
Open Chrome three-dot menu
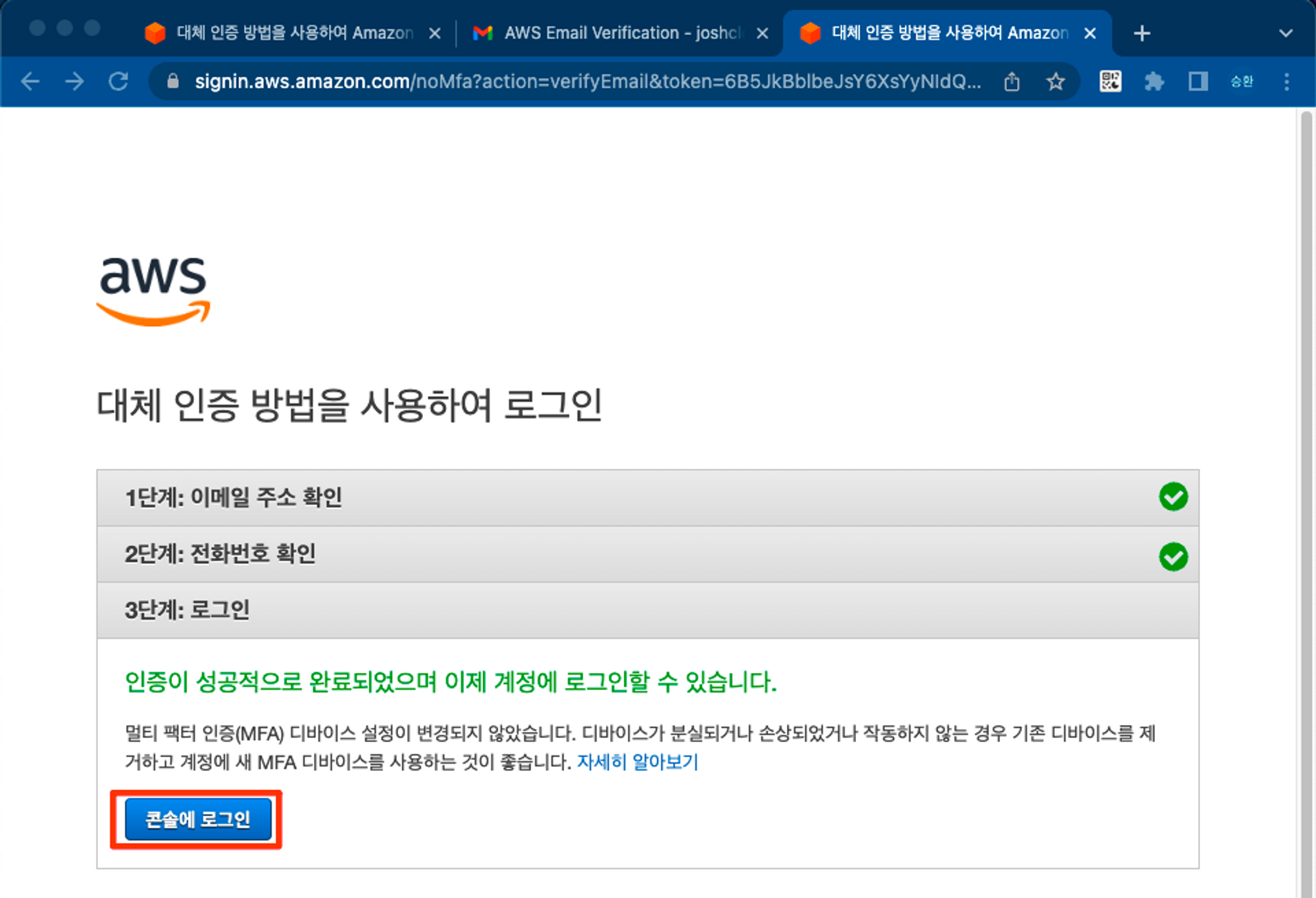(1286, 82)
